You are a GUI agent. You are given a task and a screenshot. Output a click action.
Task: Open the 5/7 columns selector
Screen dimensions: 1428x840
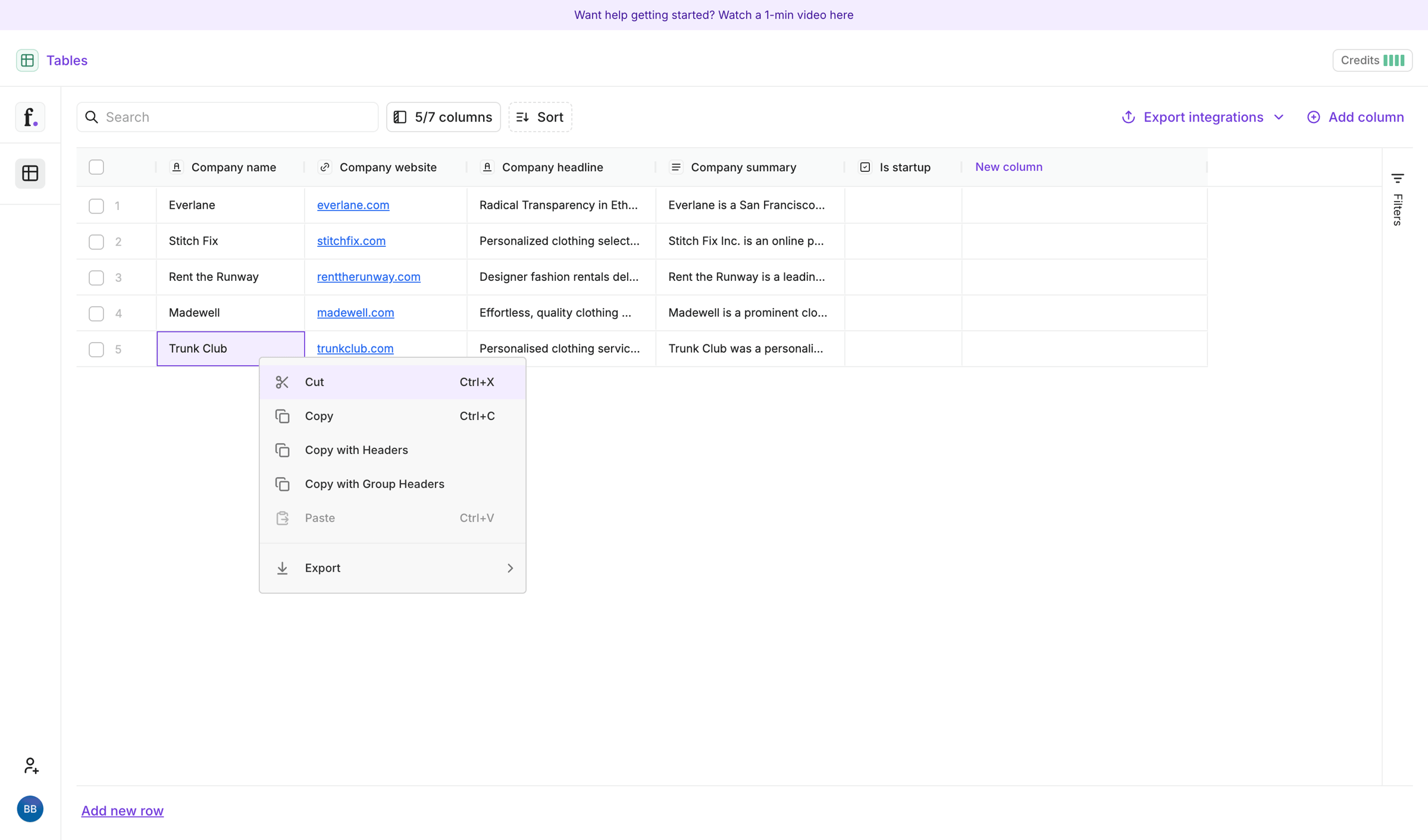pyautogui.click(x=443, y=117)
